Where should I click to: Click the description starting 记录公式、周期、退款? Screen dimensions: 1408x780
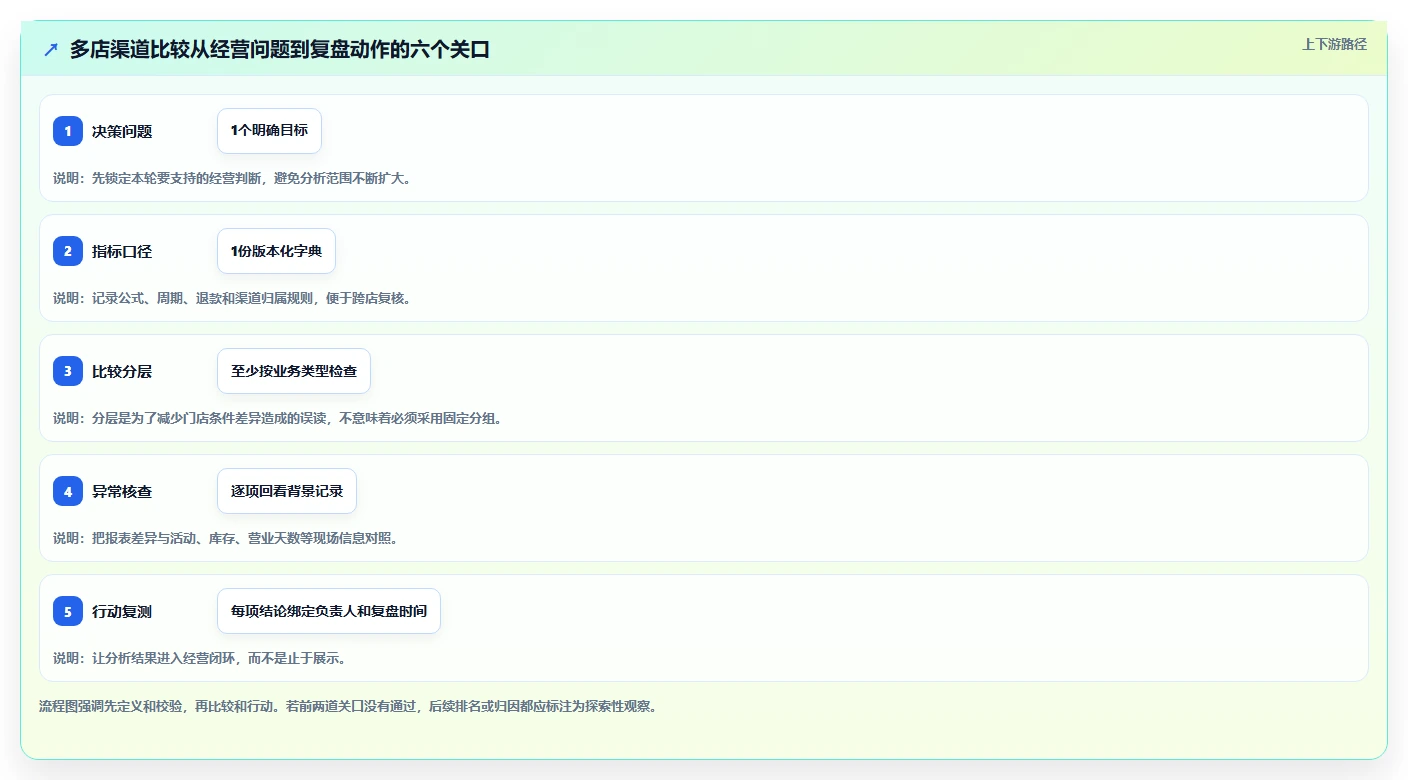pos(232,298)
